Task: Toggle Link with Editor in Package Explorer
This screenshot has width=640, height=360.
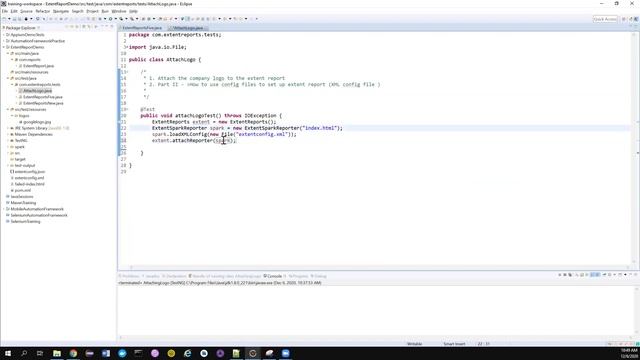Action: (x=89, y=27)
